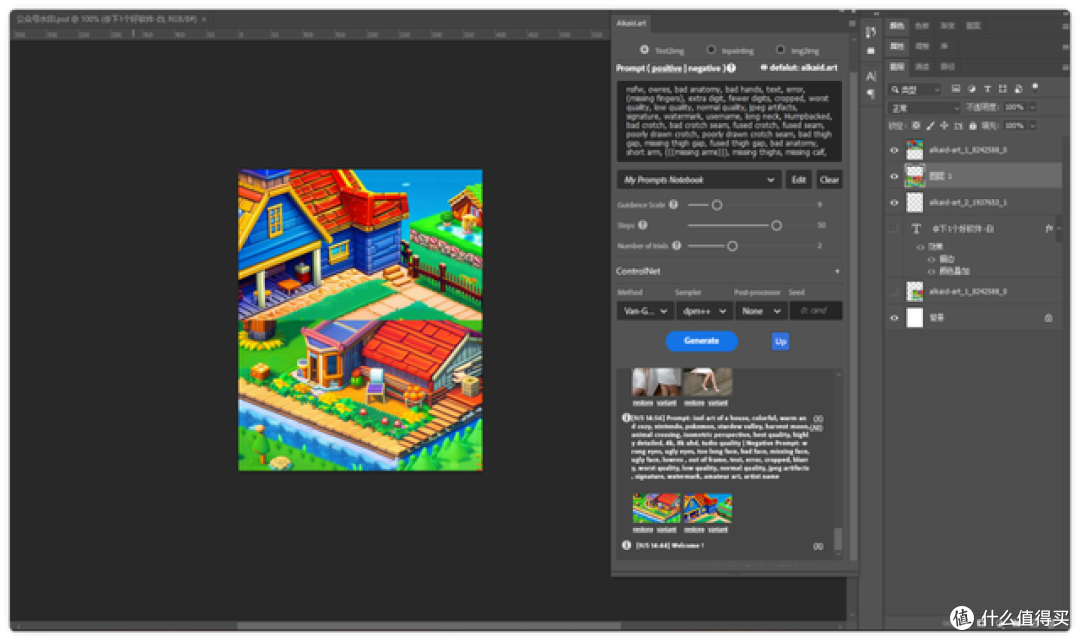Open the Sampler dpm++ dropdown
Screen dimensions: 1080x641
pyautogui.click(x=703, y=311)
